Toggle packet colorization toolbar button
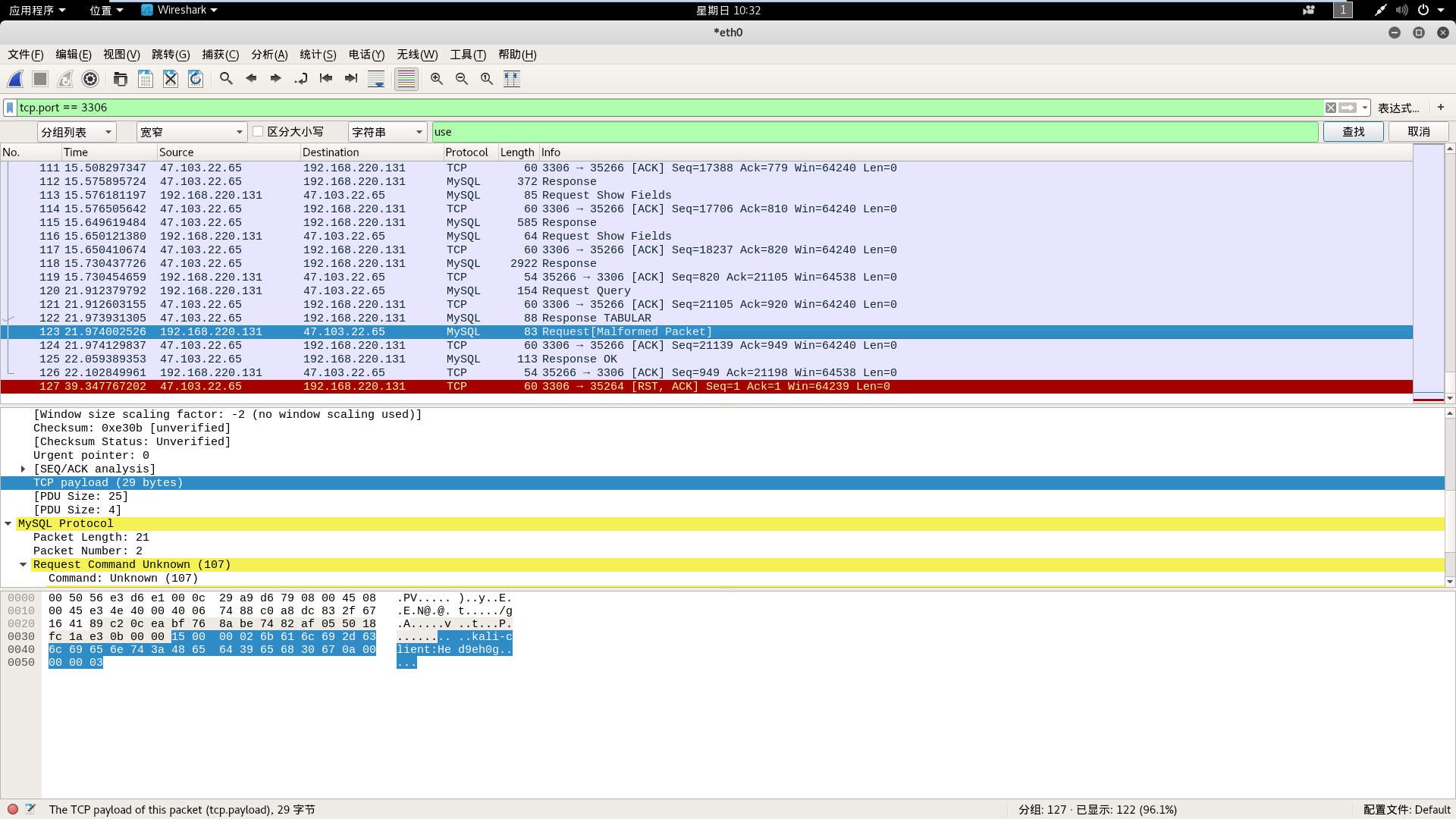Image resolution: width=1456 pixels, height=819 pixels. (x=406, y=79)
